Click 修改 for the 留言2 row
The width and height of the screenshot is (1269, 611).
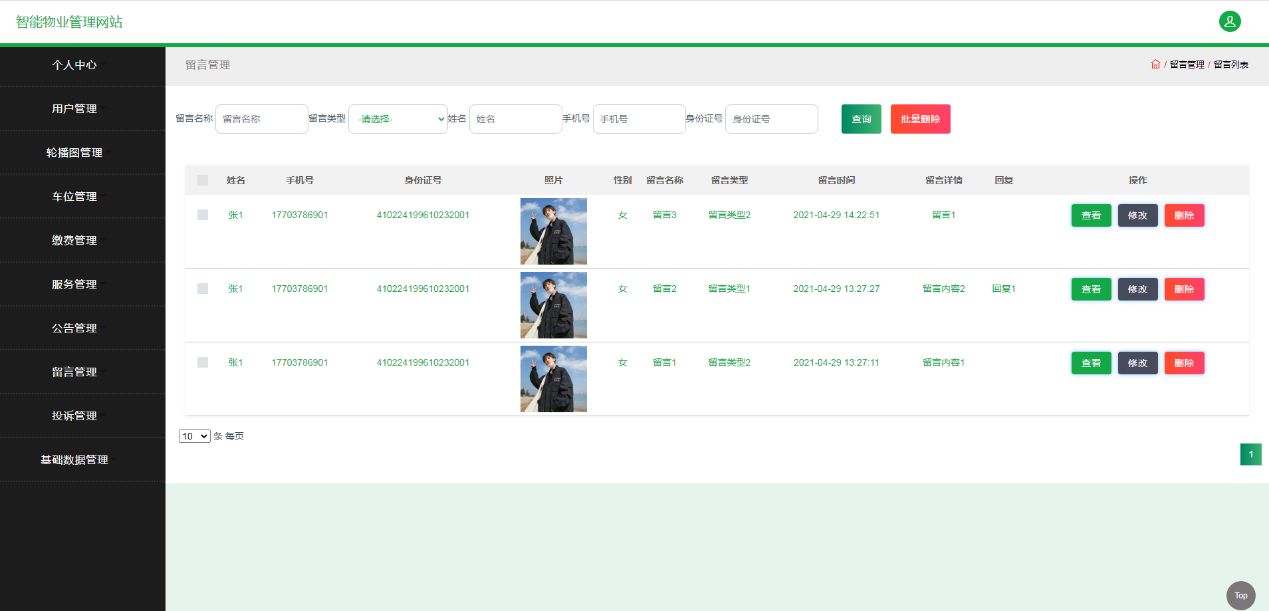(1138, 289)
